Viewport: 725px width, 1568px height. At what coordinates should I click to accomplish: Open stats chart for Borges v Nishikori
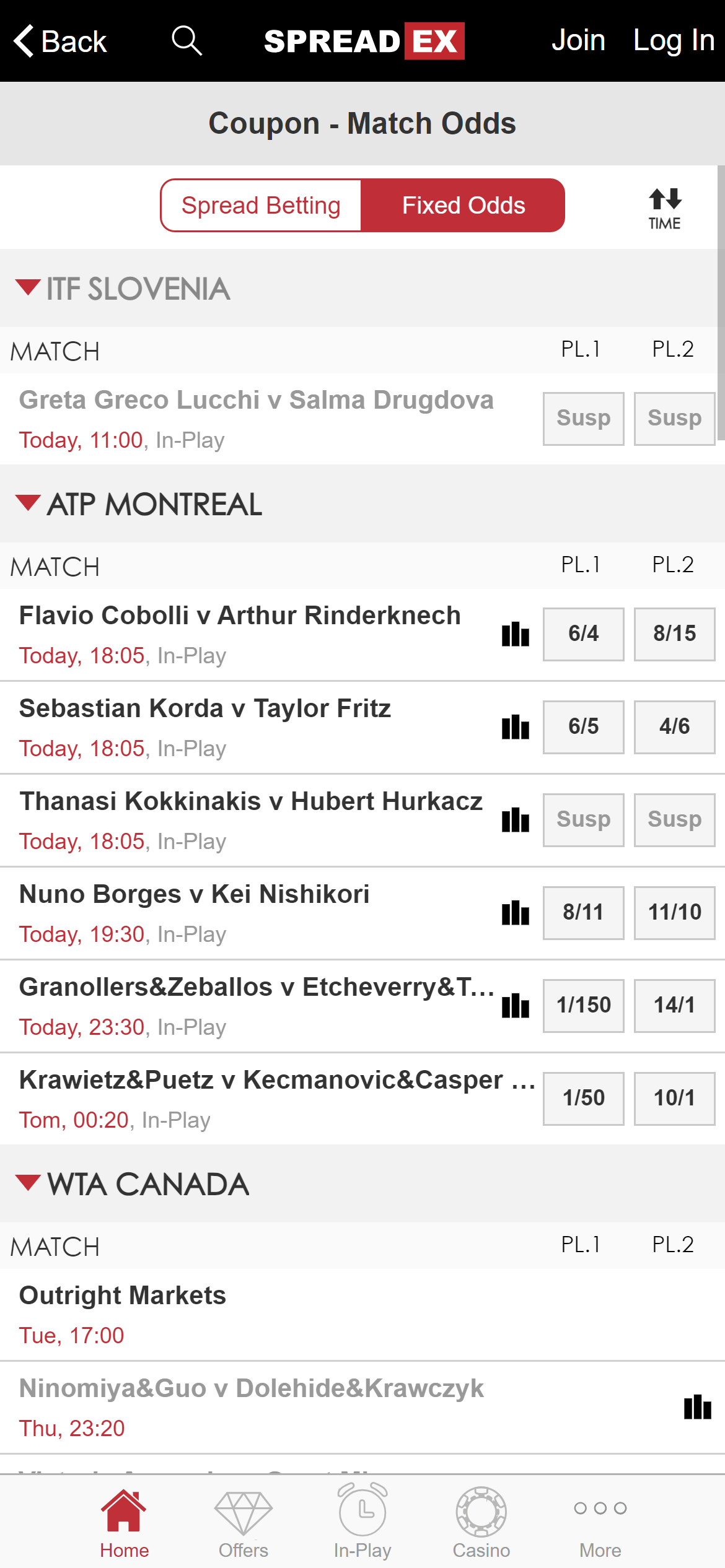click(515, 913)
